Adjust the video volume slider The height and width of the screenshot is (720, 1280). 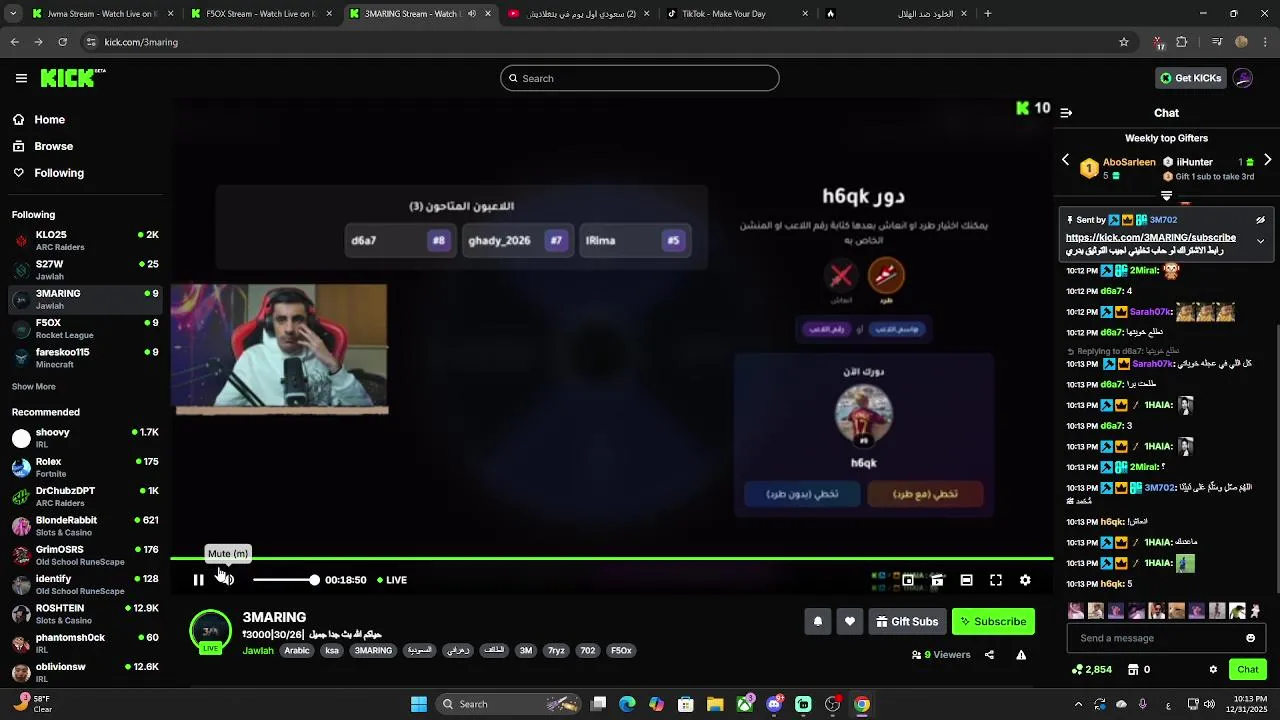click(285, 580)
